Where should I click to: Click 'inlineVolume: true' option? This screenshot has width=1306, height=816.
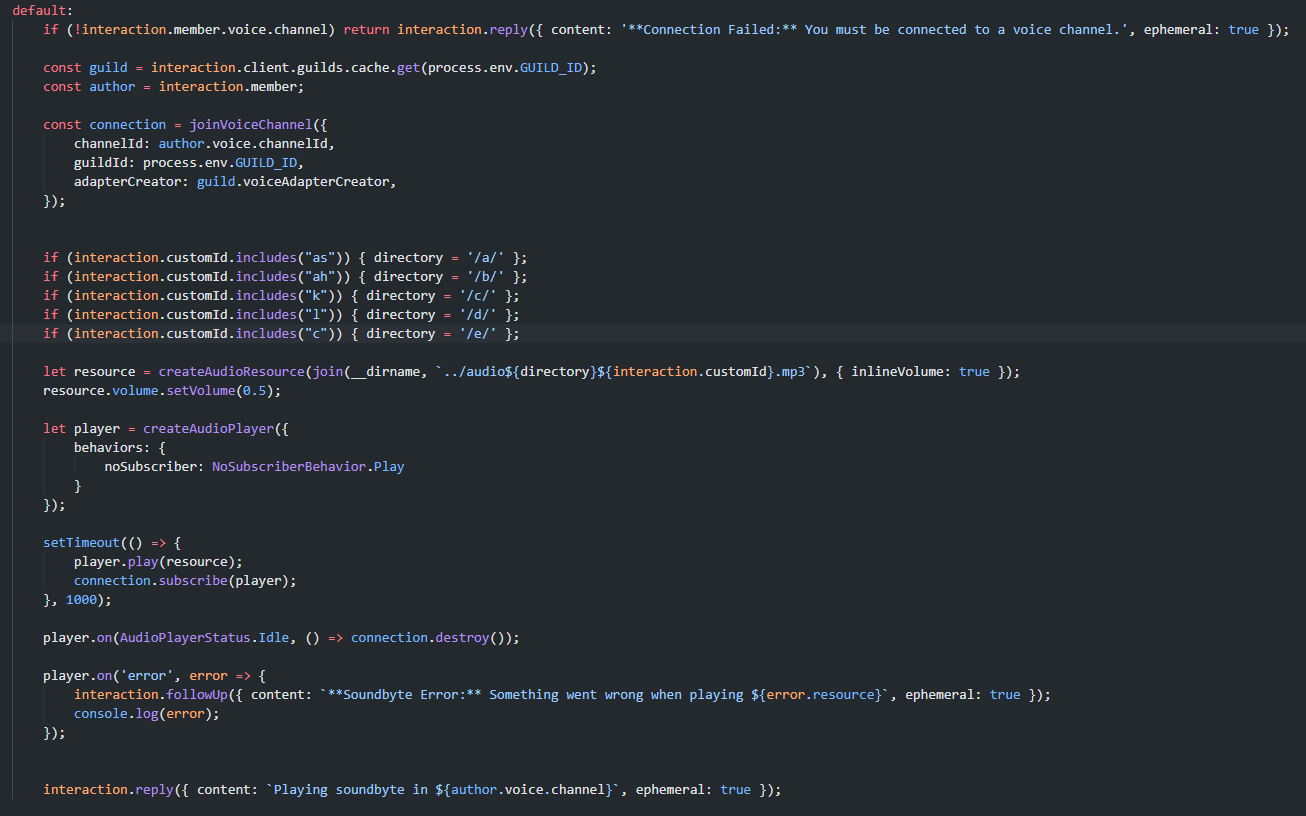click(920, 371)
